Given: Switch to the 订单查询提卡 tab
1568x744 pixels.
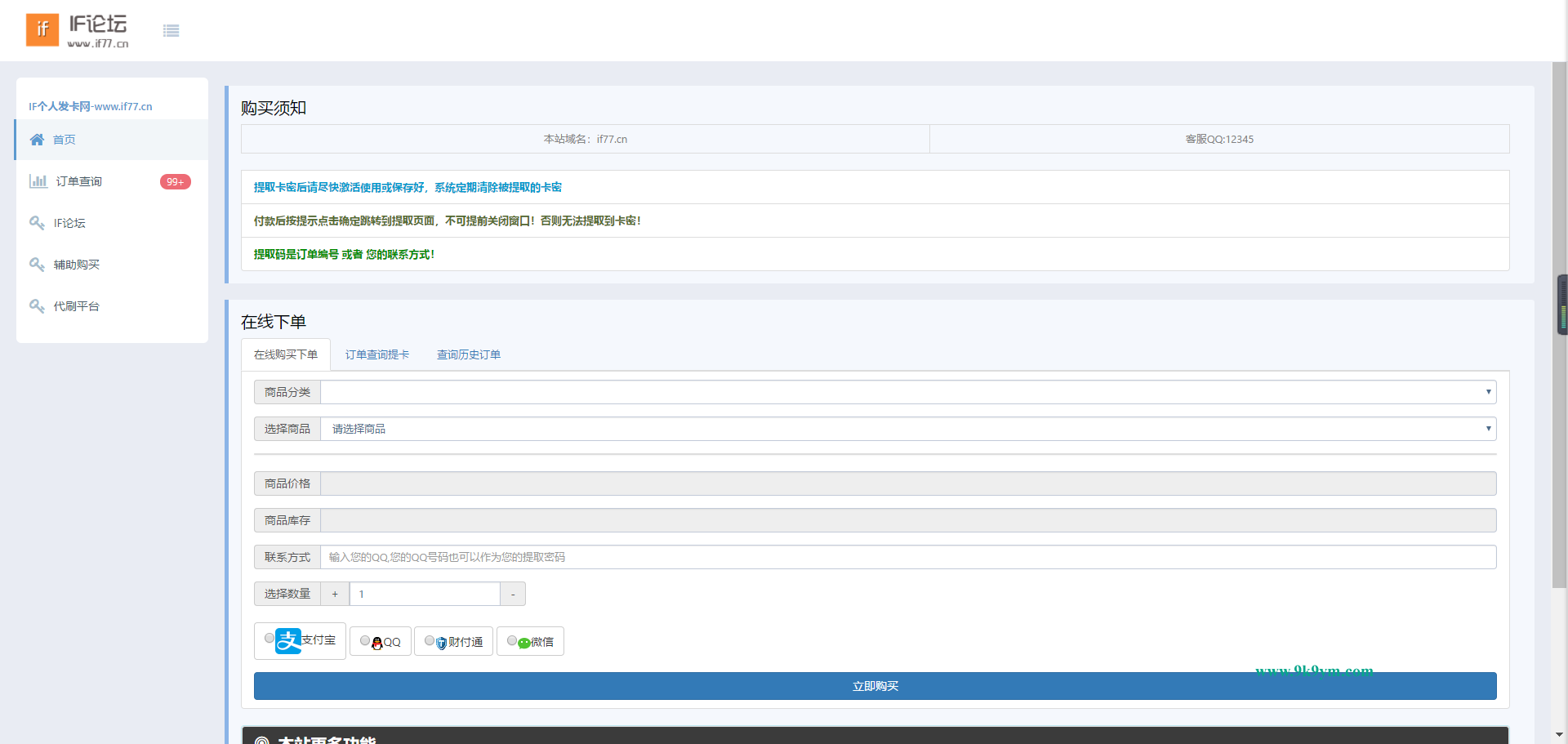Looking at the screenshot, I should pos(376,354).
